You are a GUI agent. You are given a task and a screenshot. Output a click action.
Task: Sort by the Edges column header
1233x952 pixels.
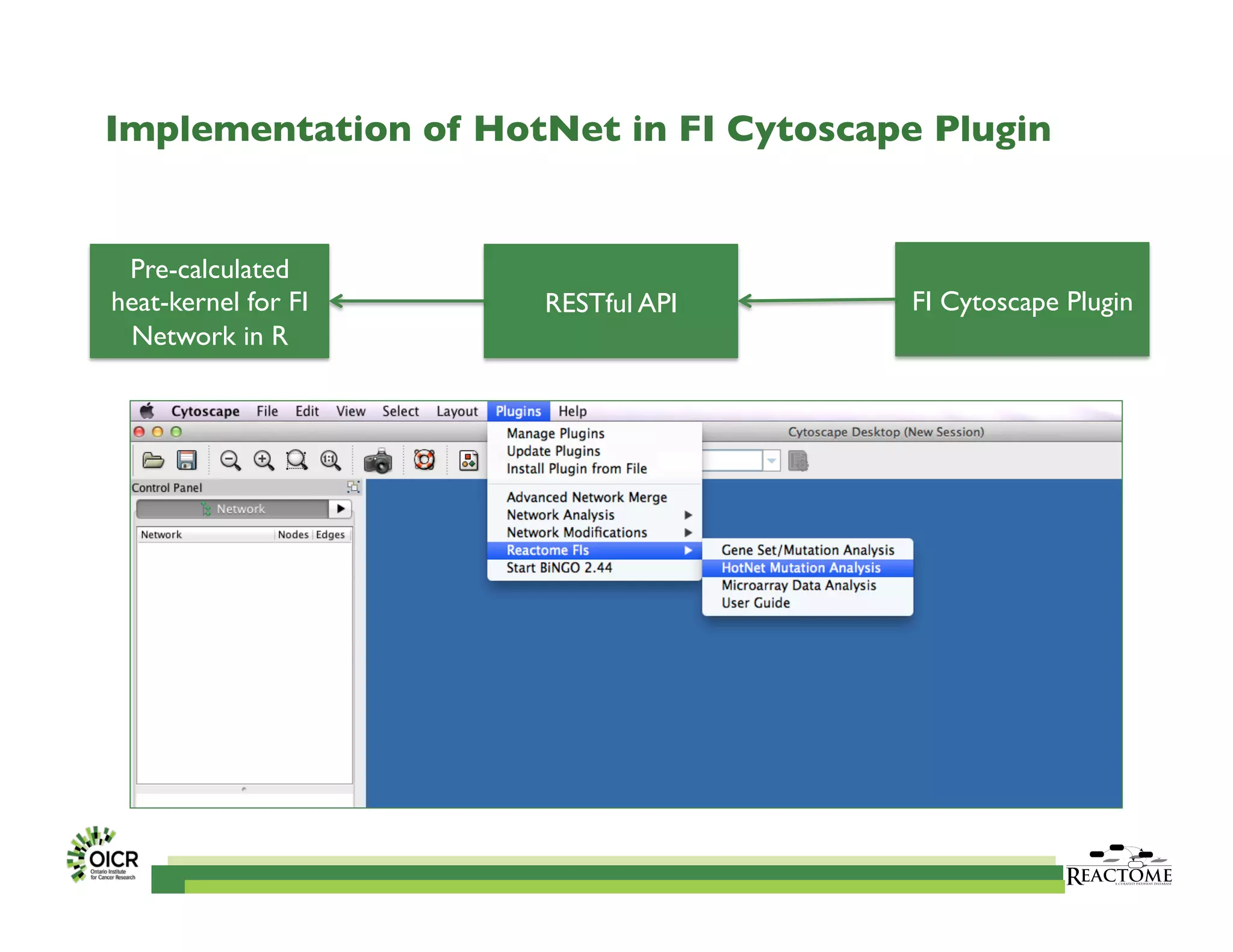click(331, 534)
